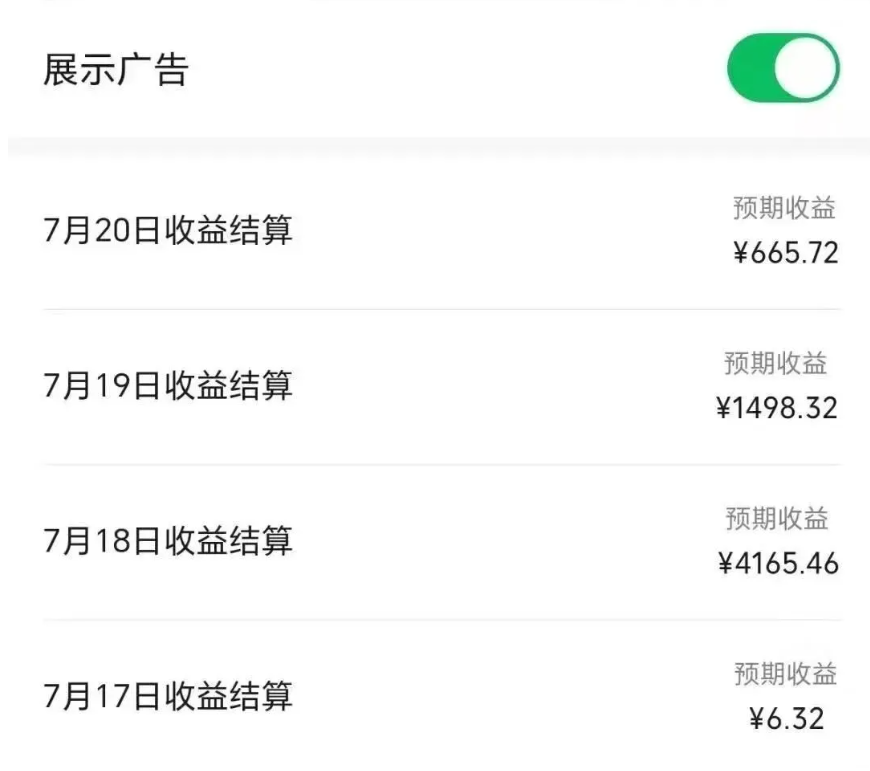Select the July 20 settlement date text
The image size is (870, 771).
(170, 231)
